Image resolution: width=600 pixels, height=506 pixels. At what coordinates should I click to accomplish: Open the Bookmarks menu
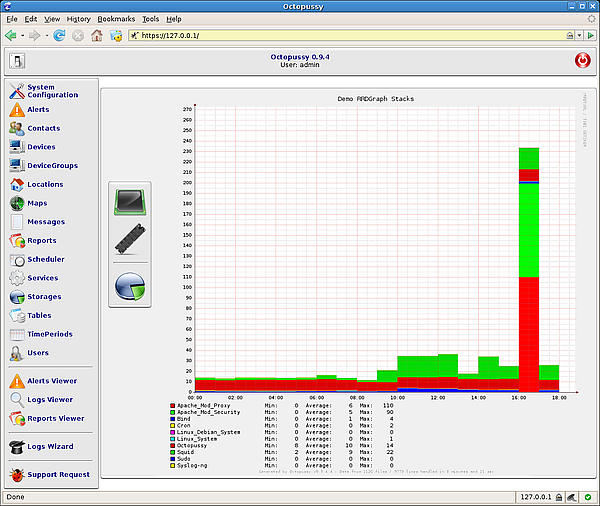point(116,19)
